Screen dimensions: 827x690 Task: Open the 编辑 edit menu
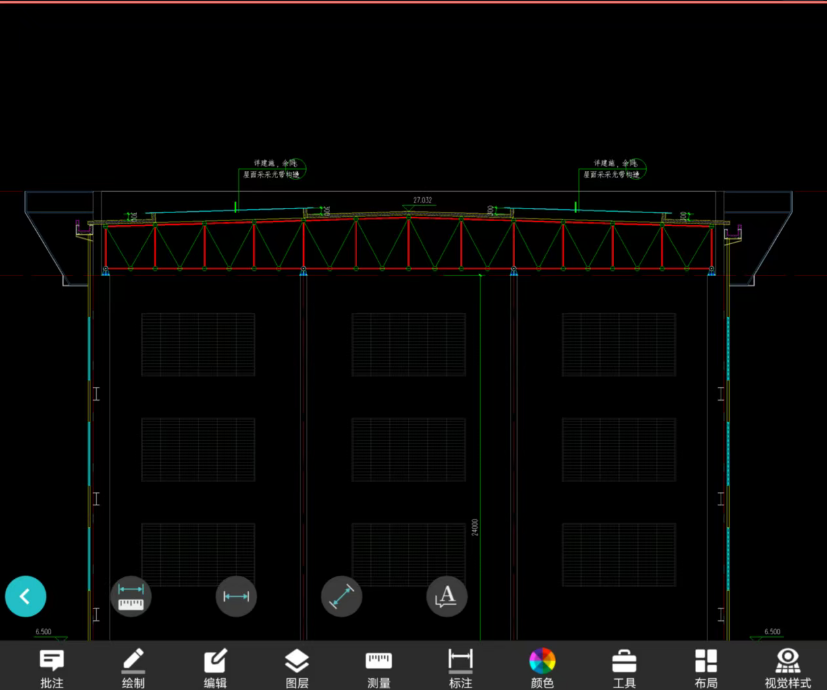coord(215,667)
